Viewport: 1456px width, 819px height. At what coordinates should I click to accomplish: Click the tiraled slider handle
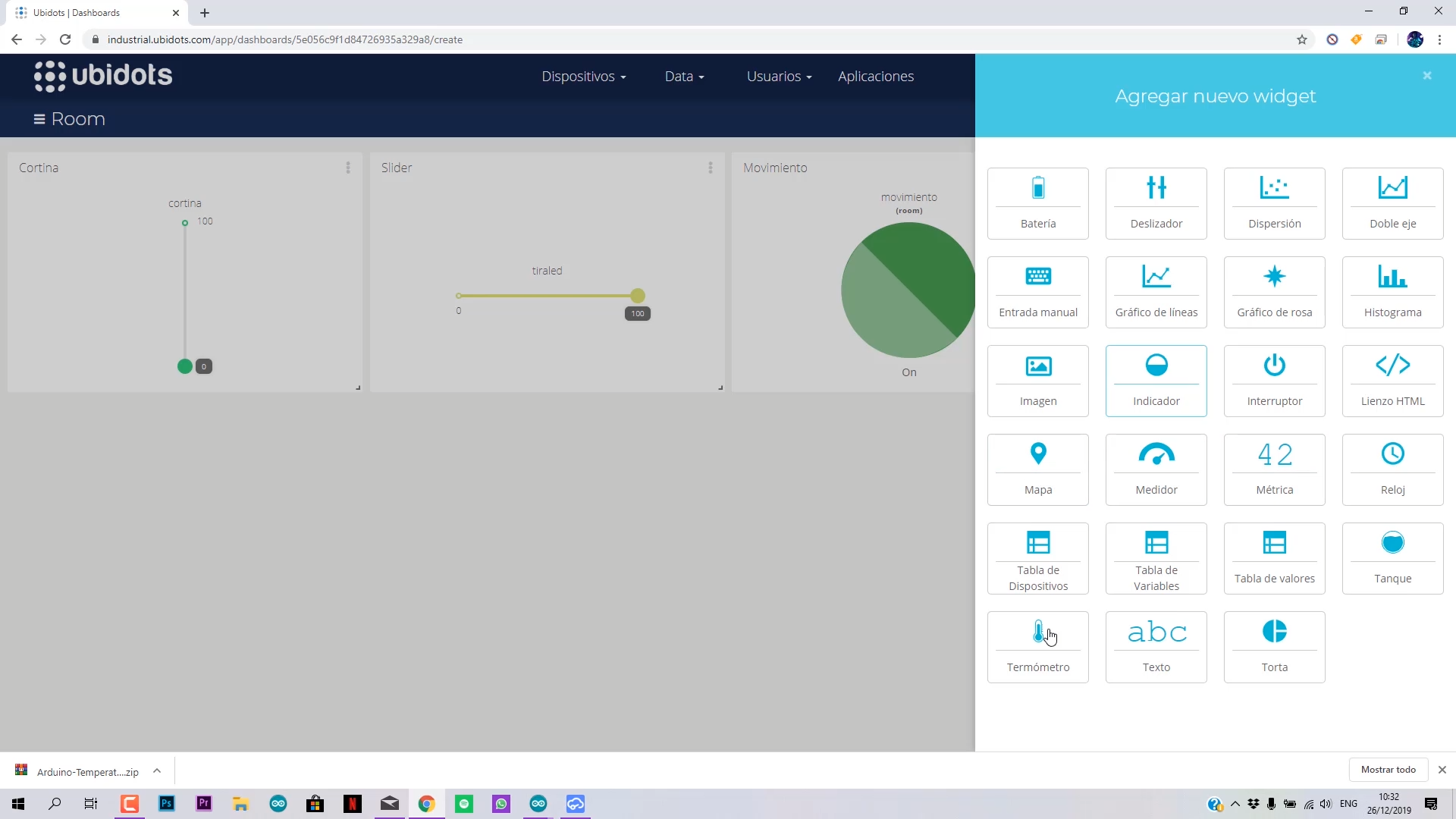[638, 296]
